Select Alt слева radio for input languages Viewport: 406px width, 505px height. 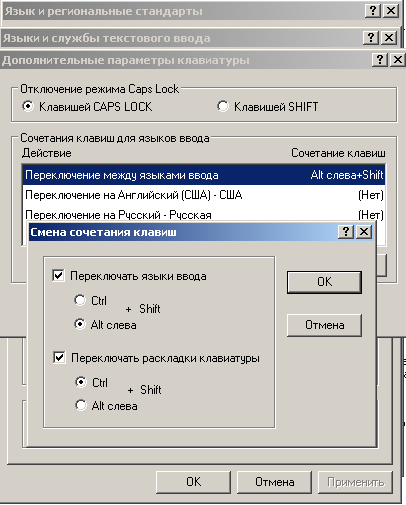tap(80, 324)
